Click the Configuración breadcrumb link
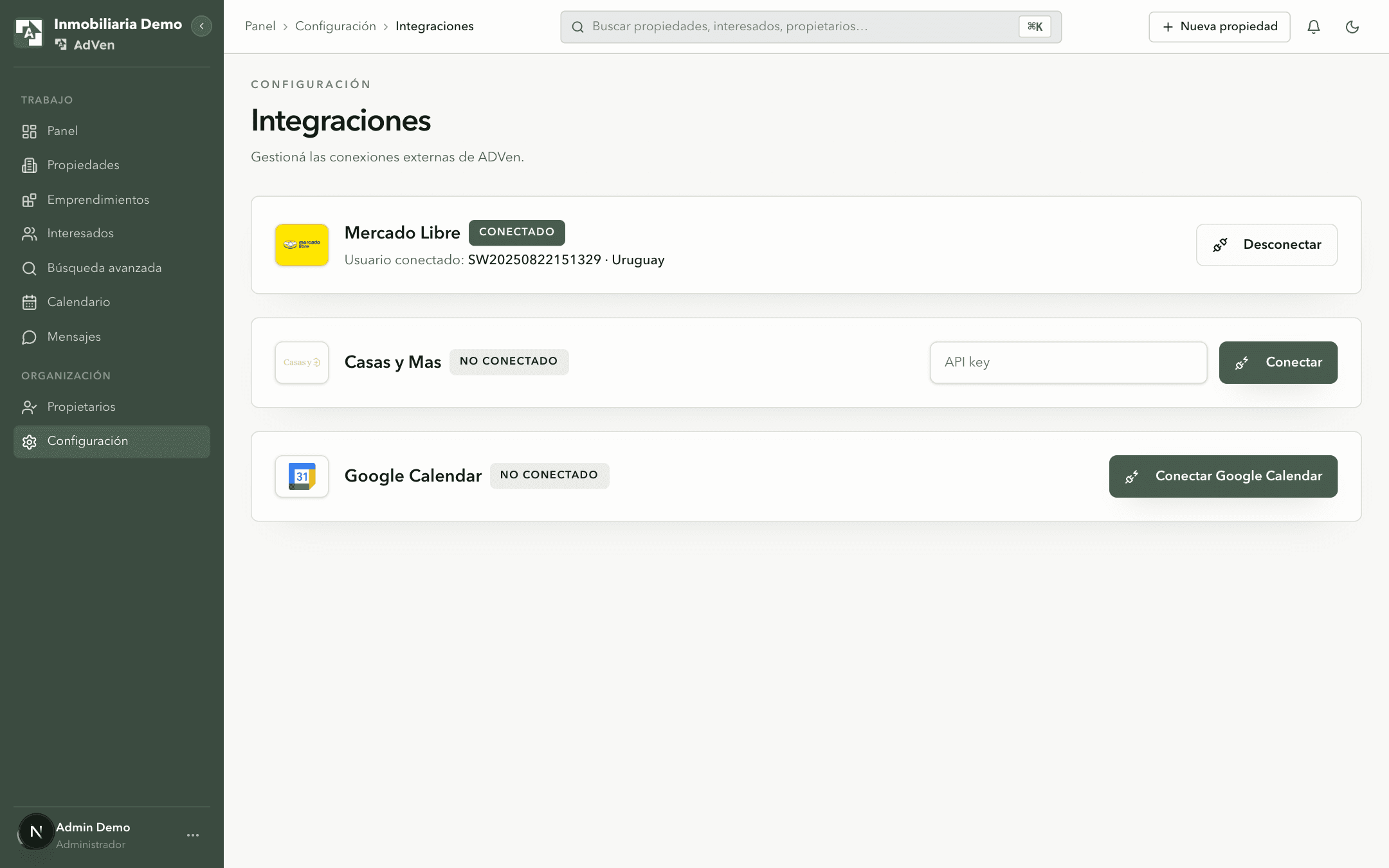This screenshot has height=868, width=1389. 336,26
